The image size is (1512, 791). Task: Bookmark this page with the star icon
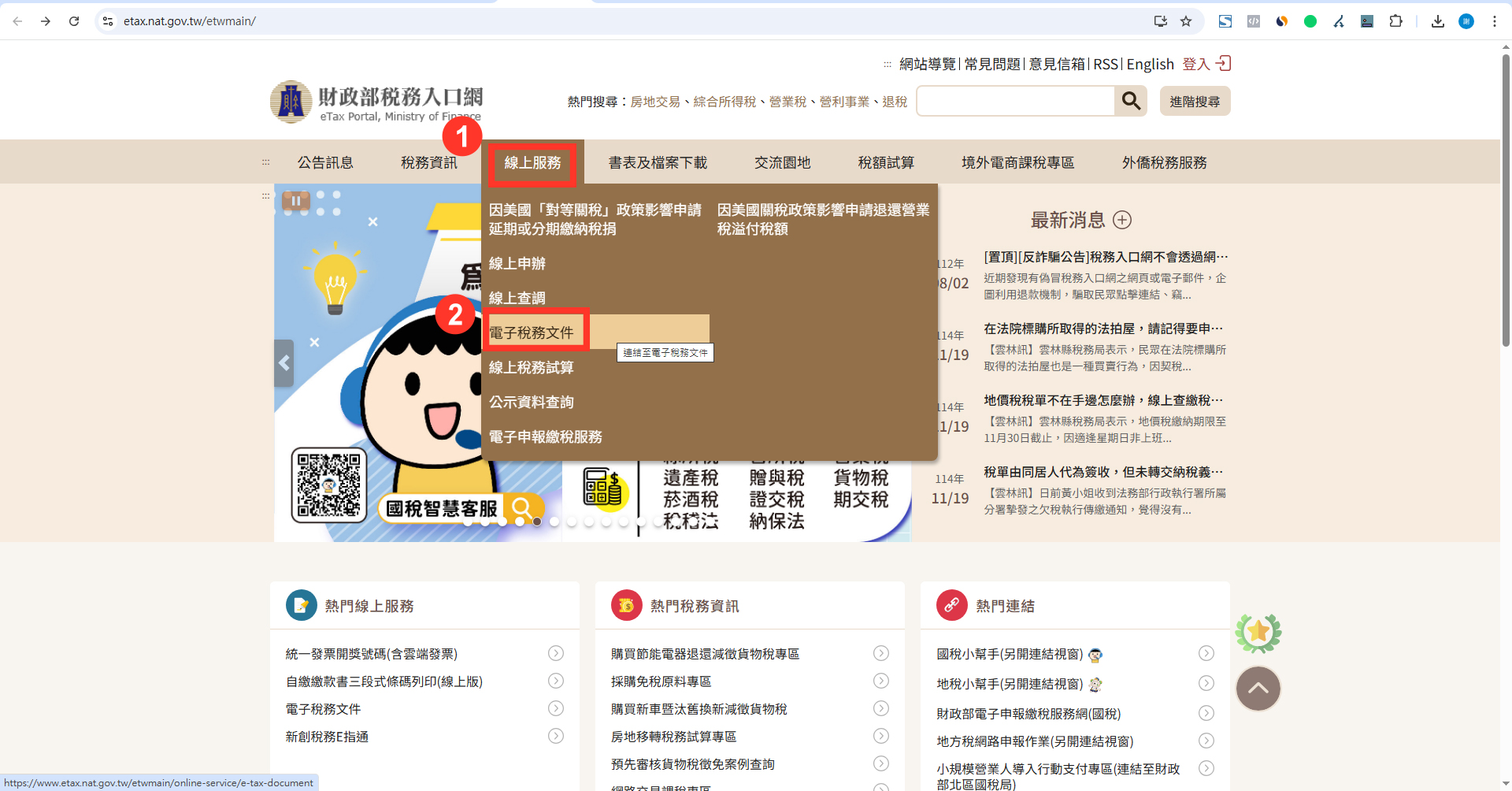[1186, 21]
